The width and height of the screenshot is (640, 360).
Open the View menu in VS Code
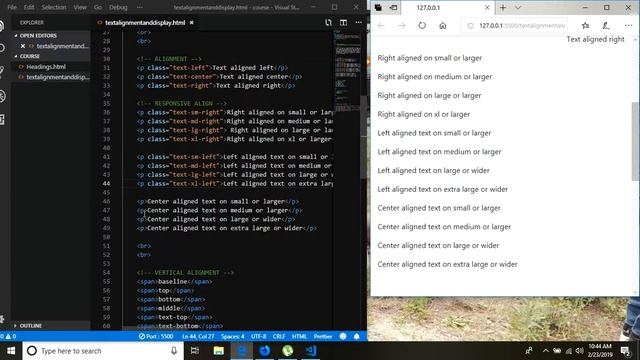pyautogui.click(x=80, y=7)
